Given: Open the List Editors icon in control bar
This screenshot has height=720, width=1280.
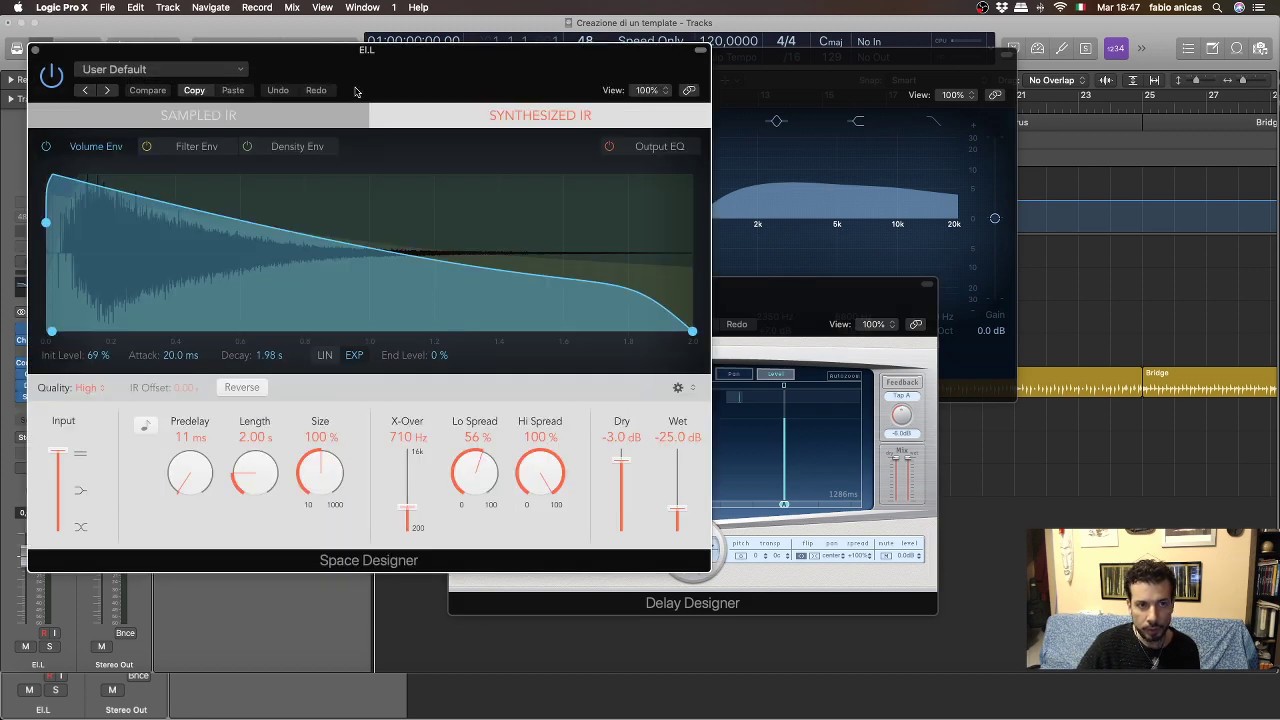Looking at the screenshot, I should pos(1188,48).
